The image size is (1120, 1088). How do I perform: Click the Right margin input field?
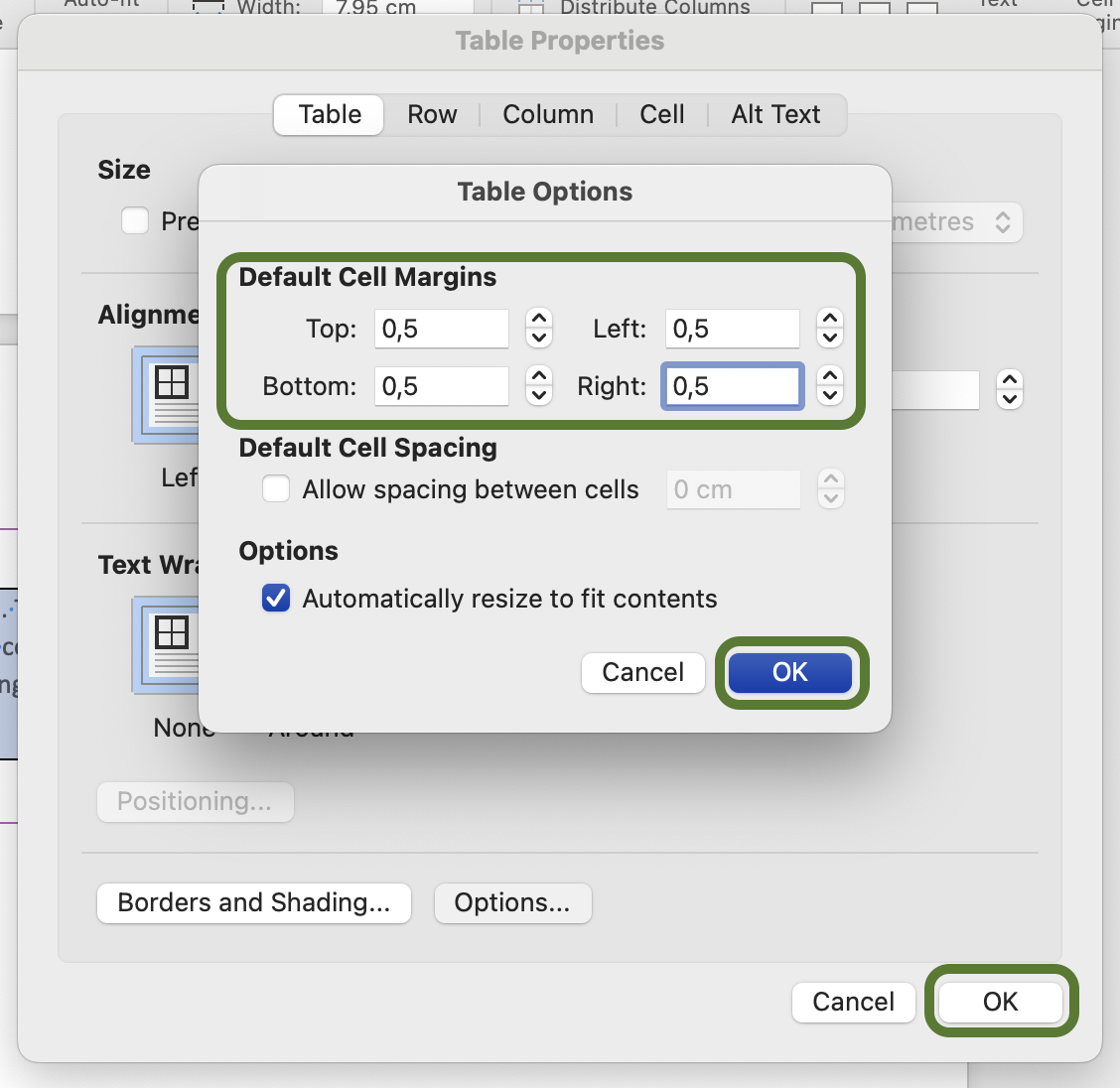732,386
